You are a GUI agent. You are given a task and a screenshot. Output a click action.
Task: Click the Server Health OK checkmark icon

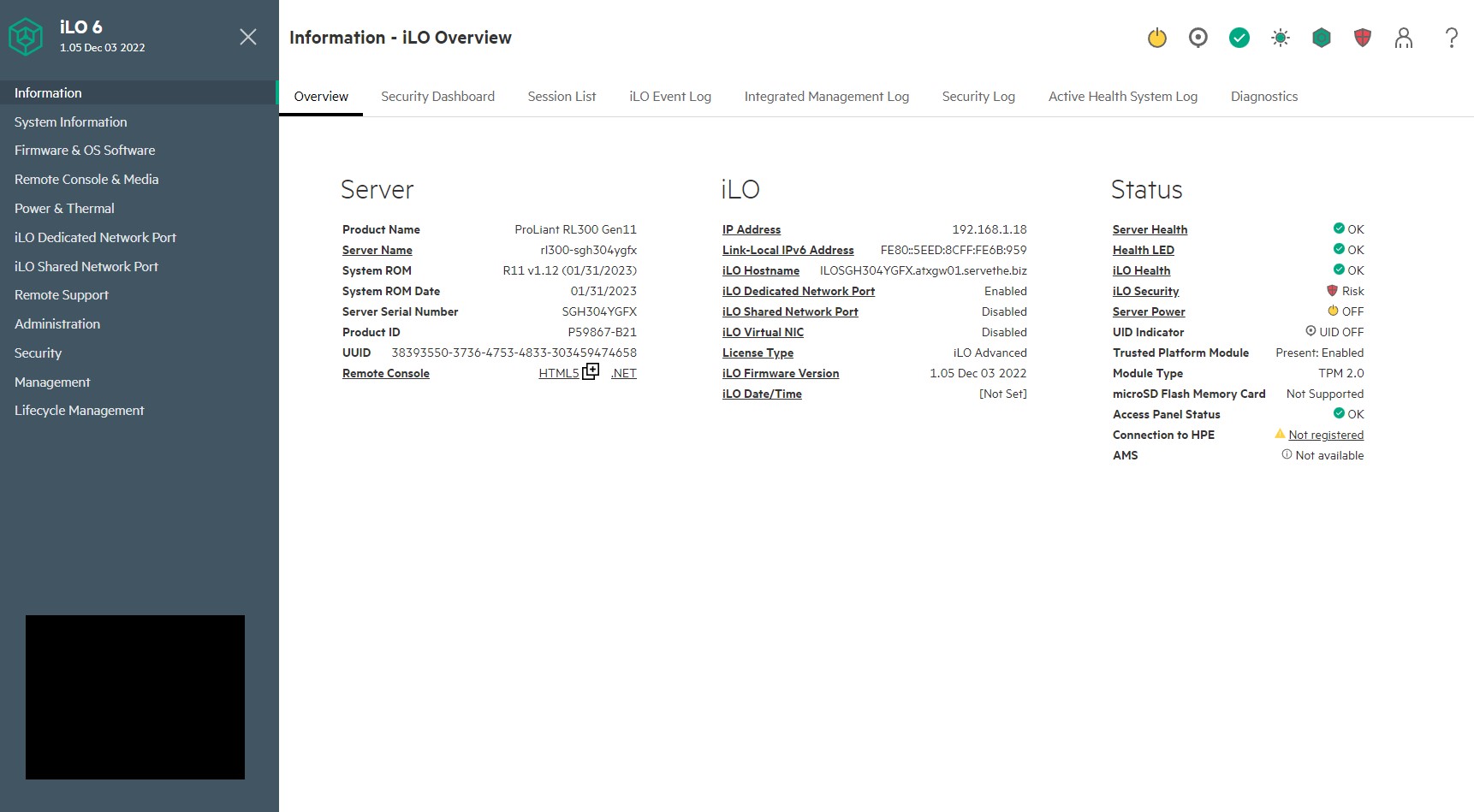click(1339, 228)
